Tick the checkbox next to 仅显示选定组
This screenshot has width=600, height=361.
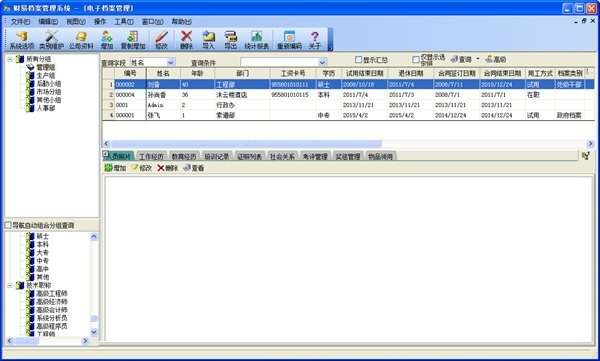coord(416,60)
